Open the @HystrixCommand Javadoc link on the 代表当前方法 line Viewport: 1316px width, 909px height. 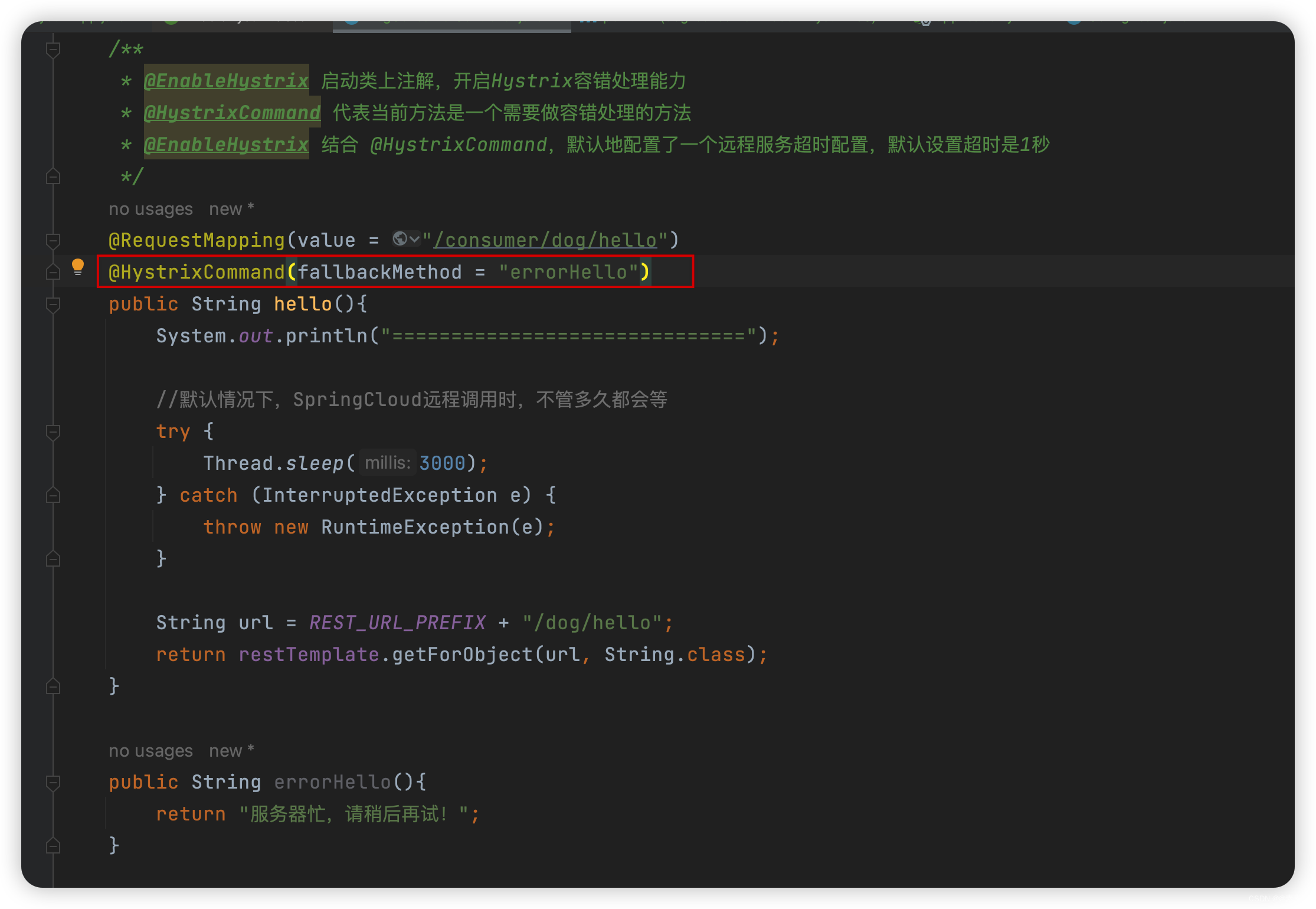(x=233, y=113)
